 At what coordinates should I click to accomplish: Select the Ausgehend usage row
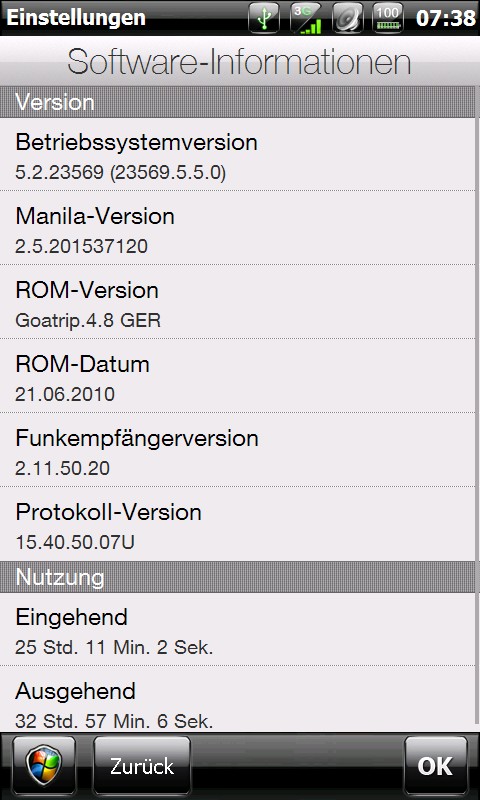coord(237,699)
